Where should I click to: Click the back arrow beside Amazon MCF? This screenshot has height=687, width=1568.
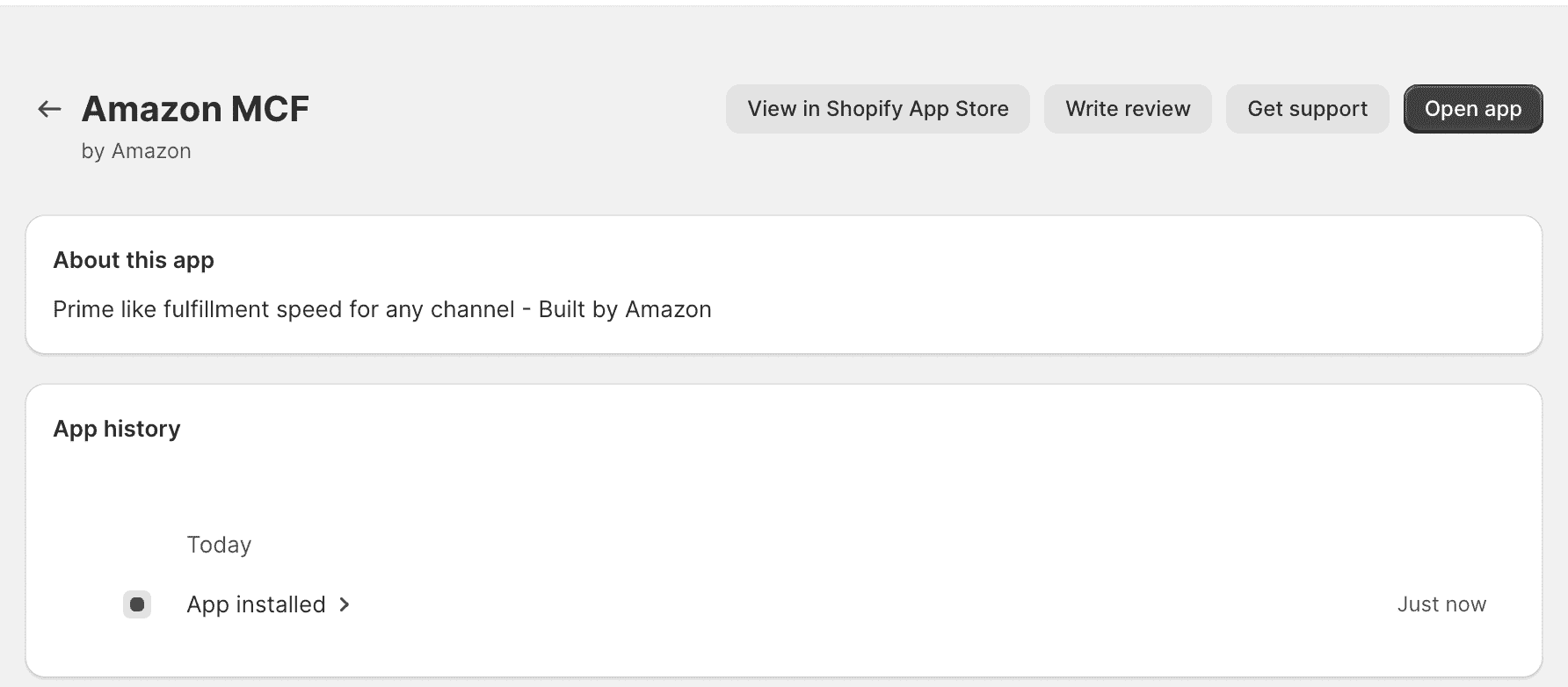pyautogui.click(x=49, y=109)
